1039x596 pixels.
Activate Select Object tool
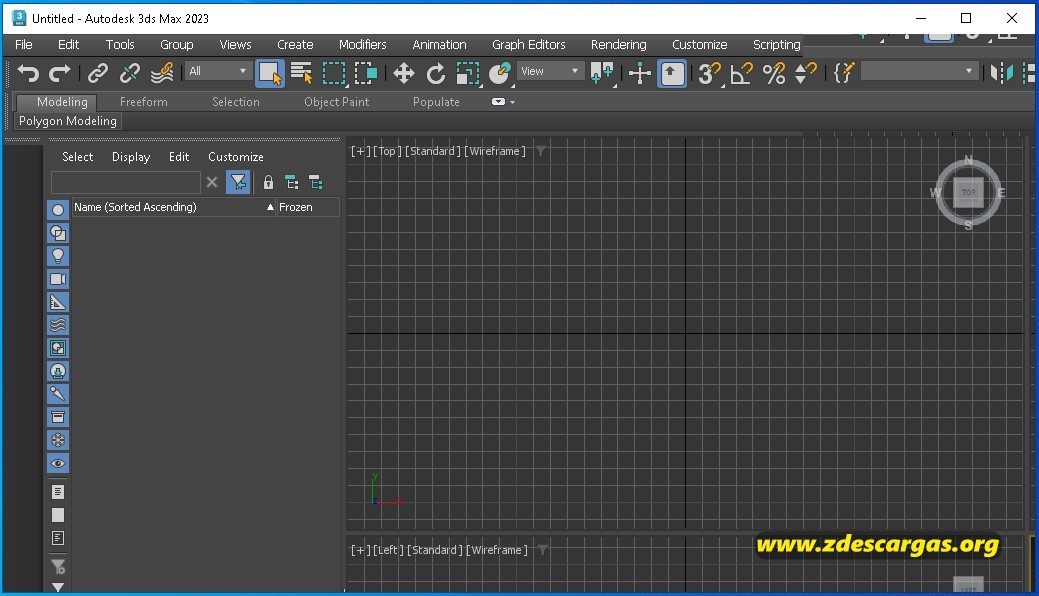pos(270,73)
